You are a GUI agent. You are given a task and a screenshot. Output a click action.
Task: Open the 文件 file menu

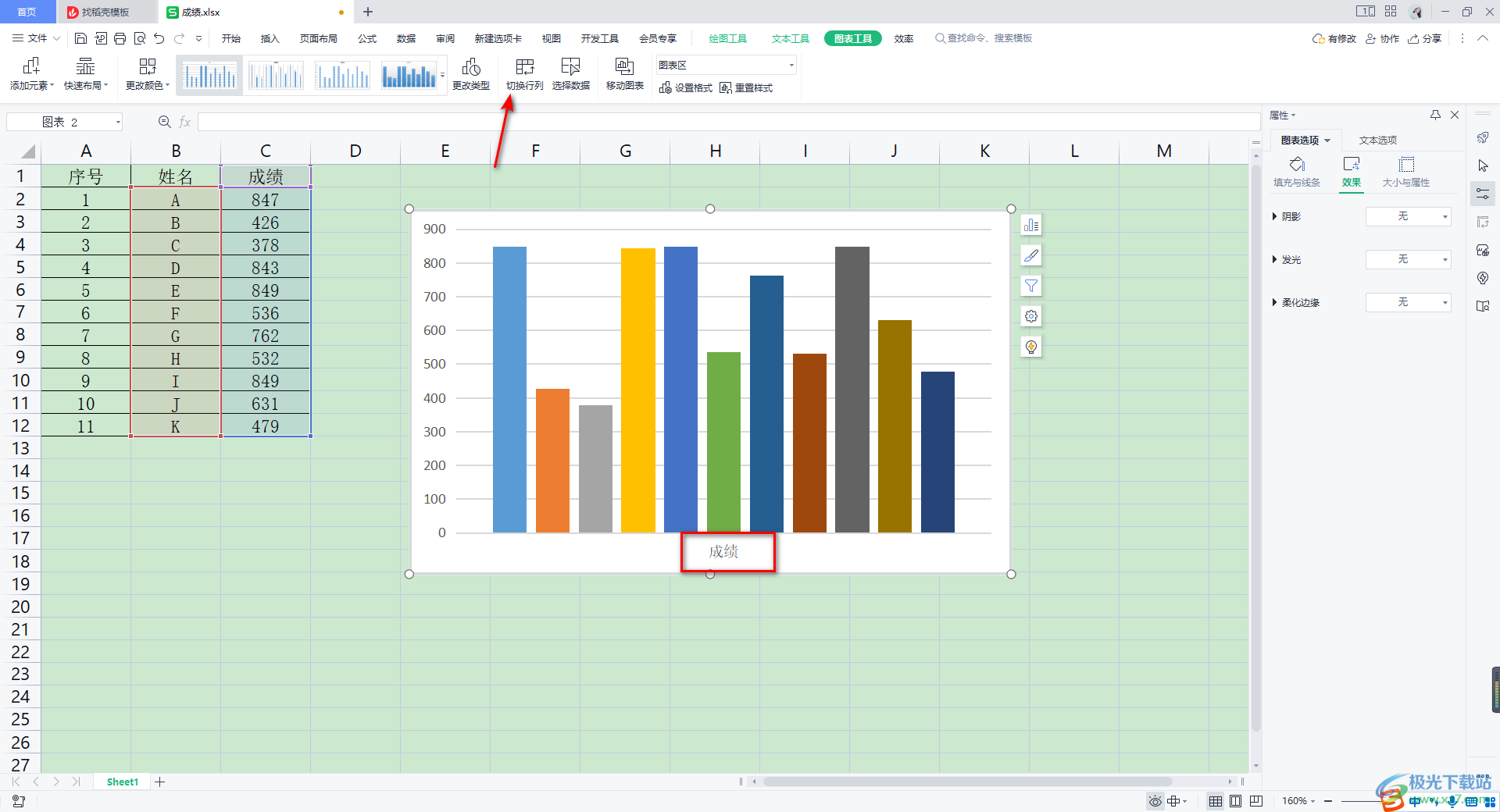pos(37,38)
